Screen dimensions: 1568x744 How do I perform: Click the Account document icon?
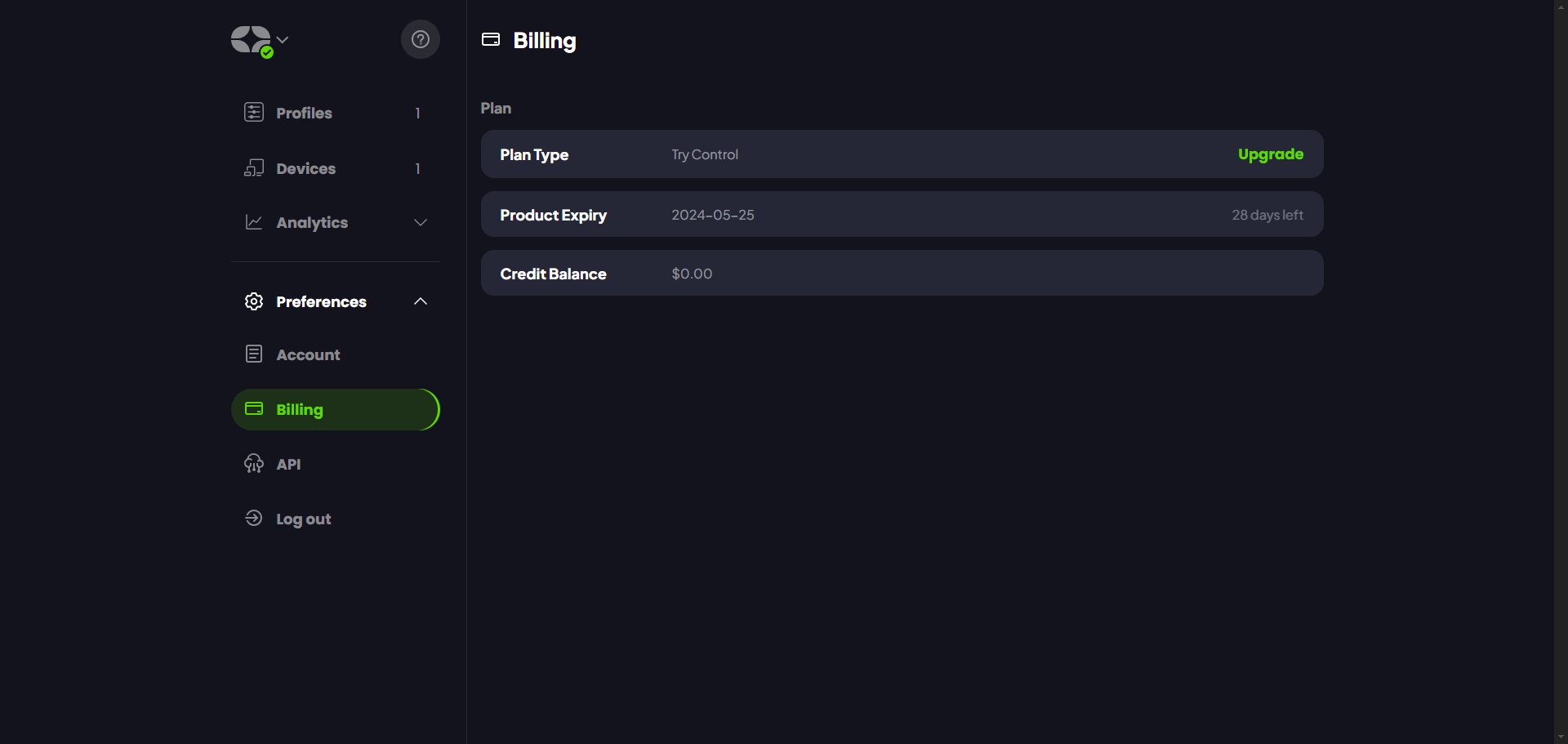tap(254, 354)
